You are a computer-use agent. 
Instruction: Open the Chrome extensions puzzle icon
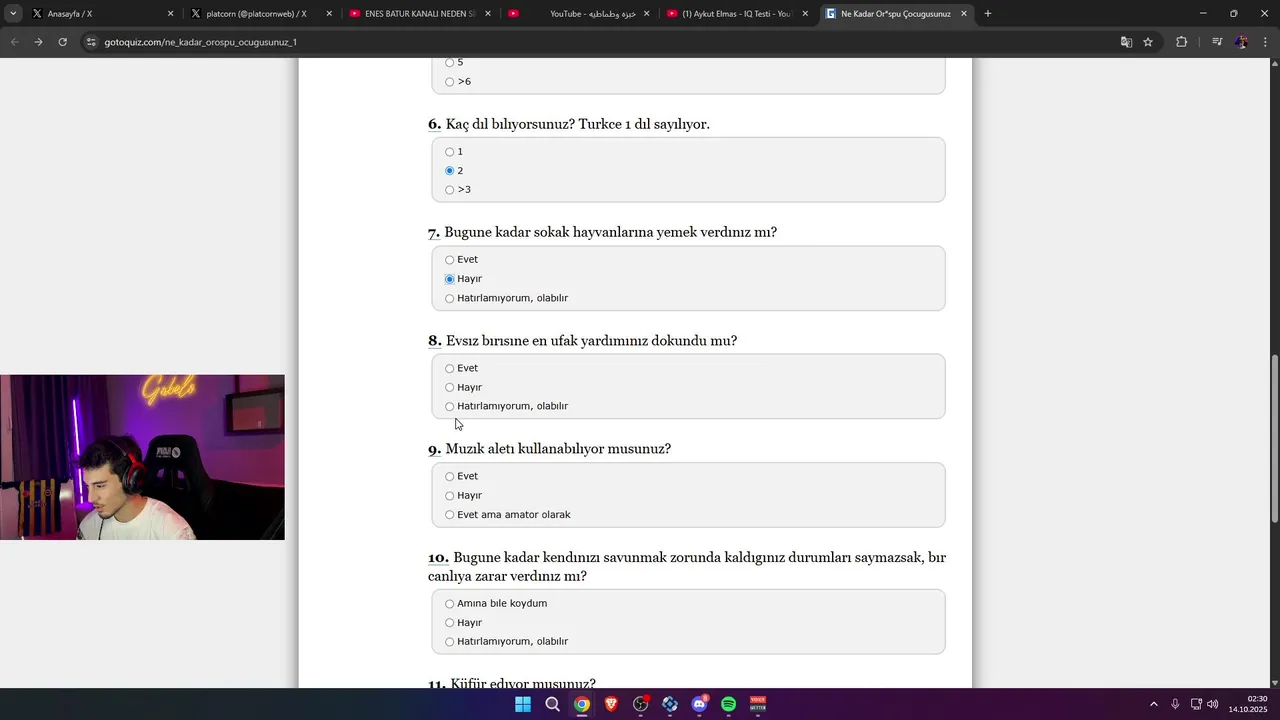[x=1181, y=42]
